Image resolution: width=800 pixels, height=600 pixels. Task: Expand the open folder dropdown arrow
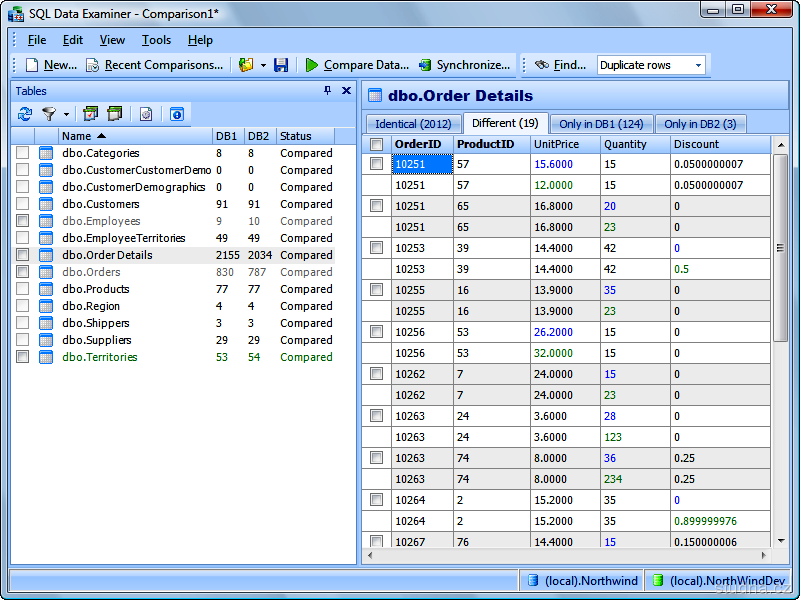coord(263,65)
